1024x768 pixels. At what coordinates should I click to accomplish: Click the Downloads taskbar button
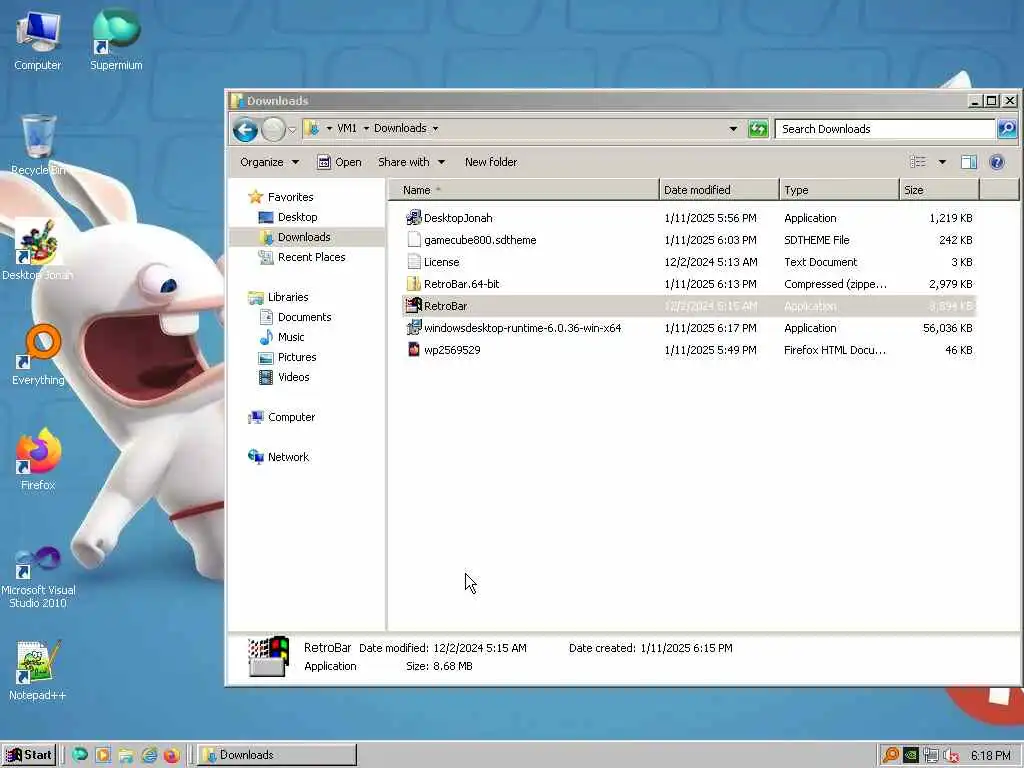277,755
